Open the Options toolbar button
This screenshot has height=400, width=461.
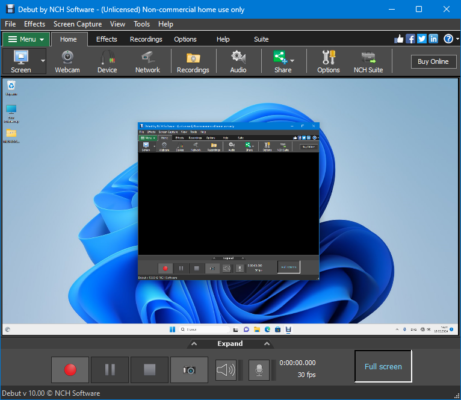(328, 61)
